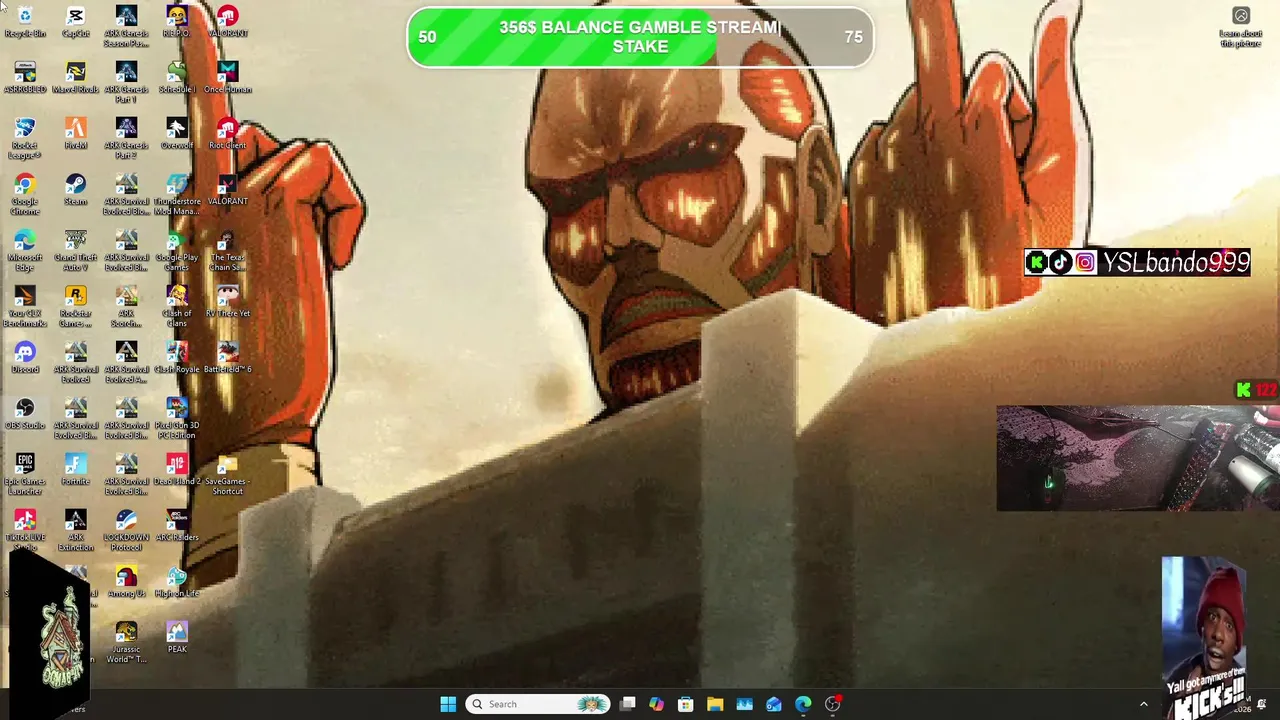Open ARK Extinction desktop shortcut
The height and width of the screenshot is (720, 1280).
(76, 531)
